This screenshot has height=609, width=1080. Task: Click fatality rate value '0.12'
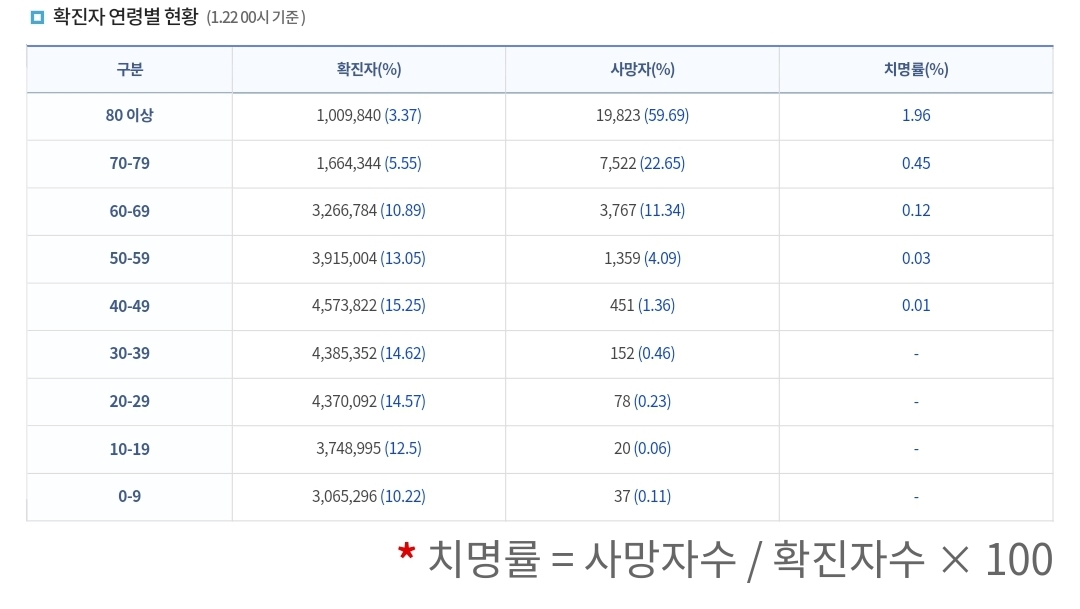click(x=916, y=211)
